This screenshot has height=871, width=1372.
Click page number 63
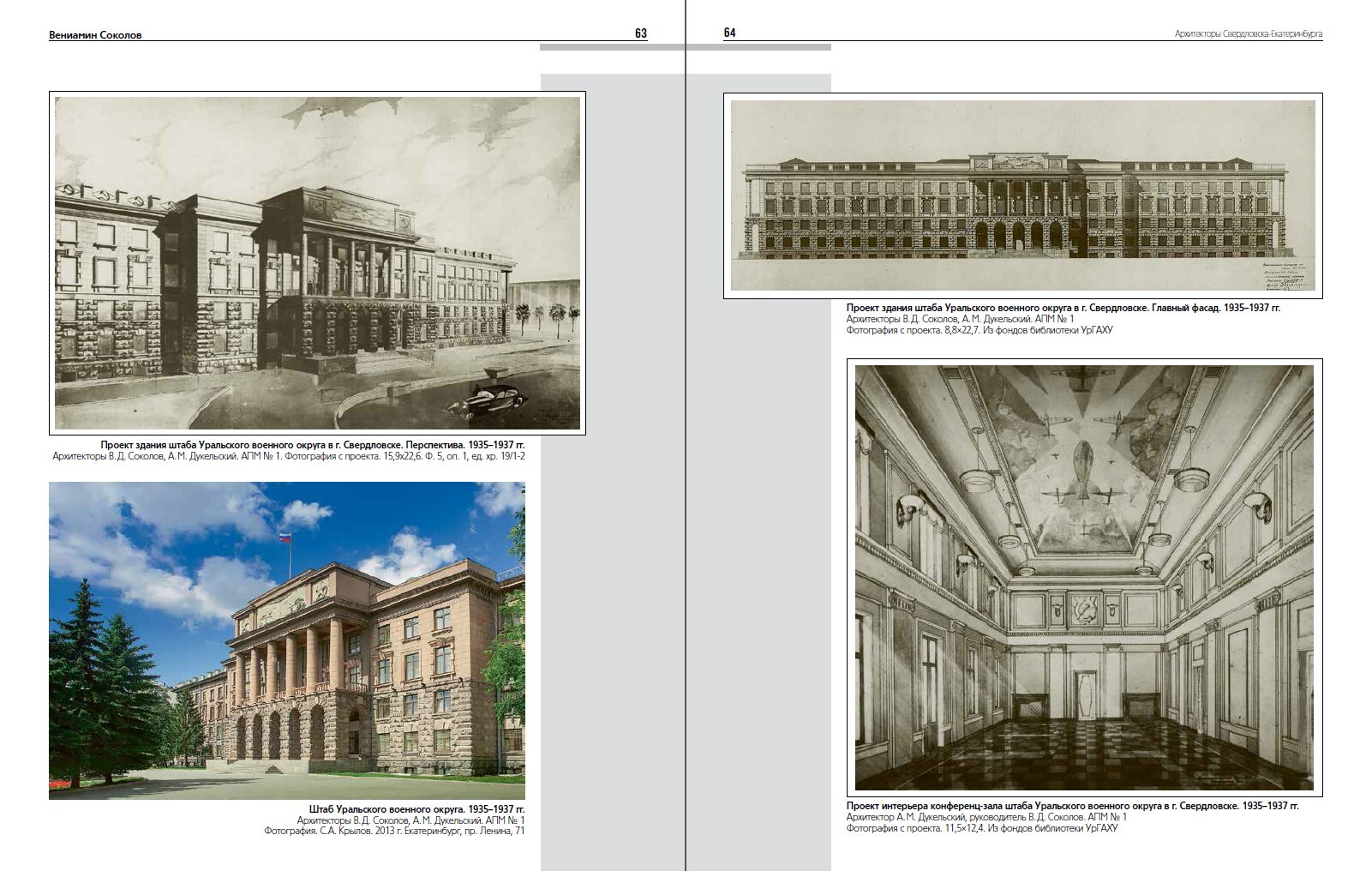pos(641,33)
